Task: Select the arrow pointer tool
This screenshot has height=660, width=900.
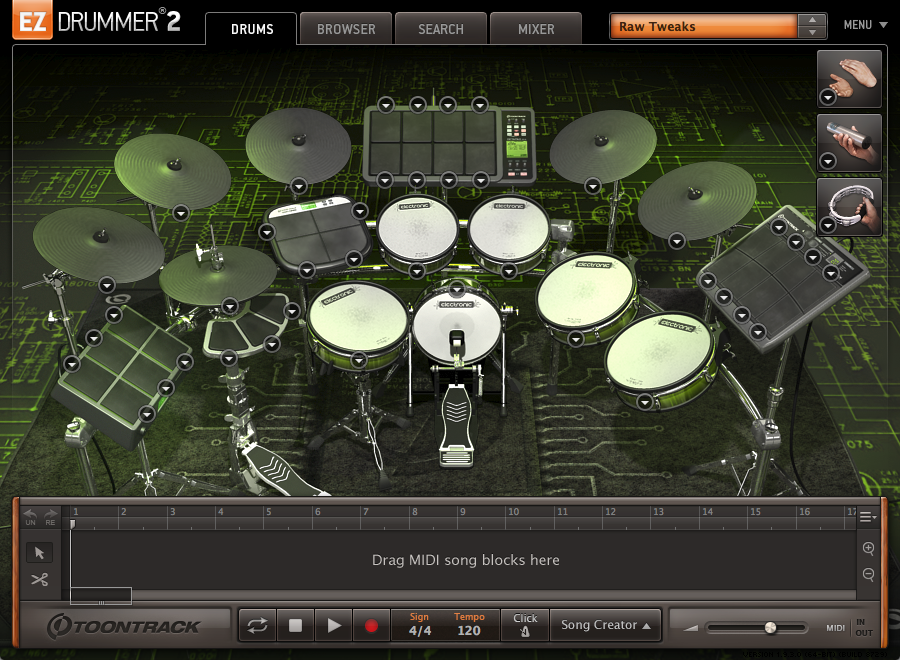Action: [x=39, y=552]
